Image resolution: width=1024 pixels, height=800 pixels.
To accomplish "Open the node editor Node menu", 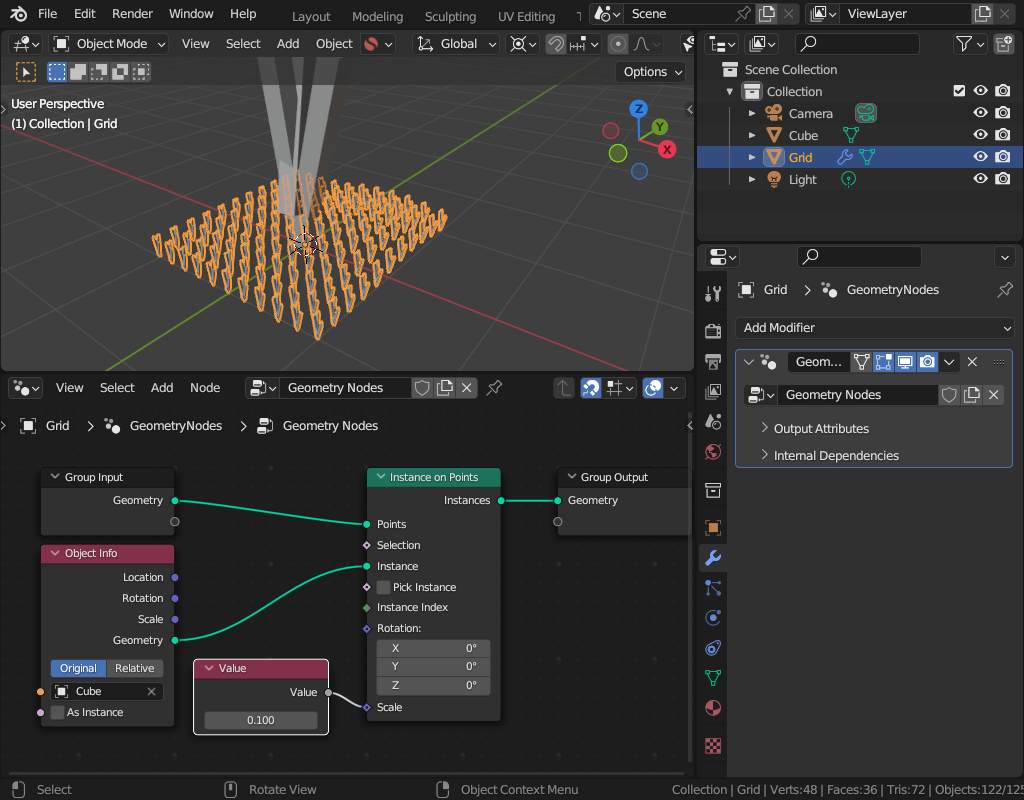I will pos(204,388).
